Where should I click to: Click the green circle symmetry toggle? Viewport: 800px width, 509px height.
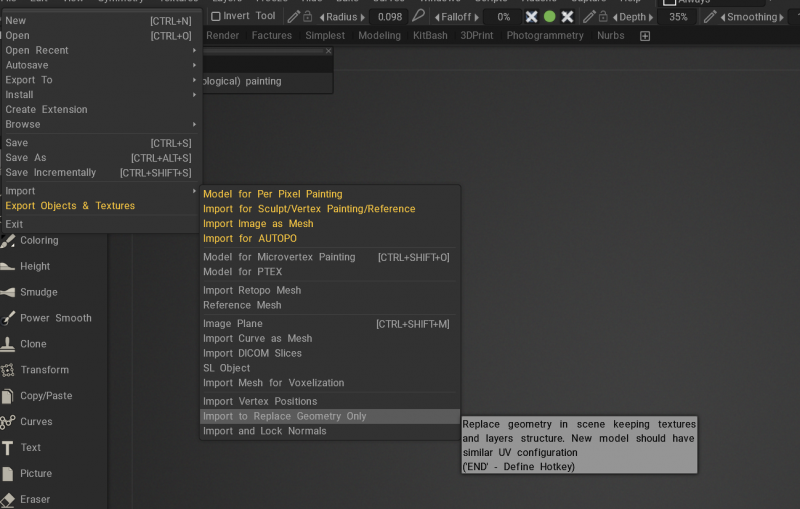549,17
